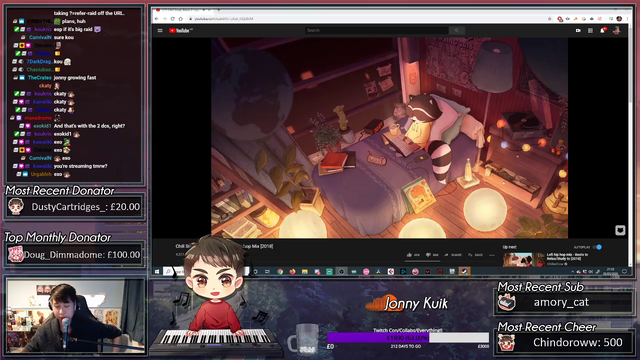The height and width of the screenshot is (360, 640).
Task: Open the more actions ellipsis under video
Action: pos(492,255)
